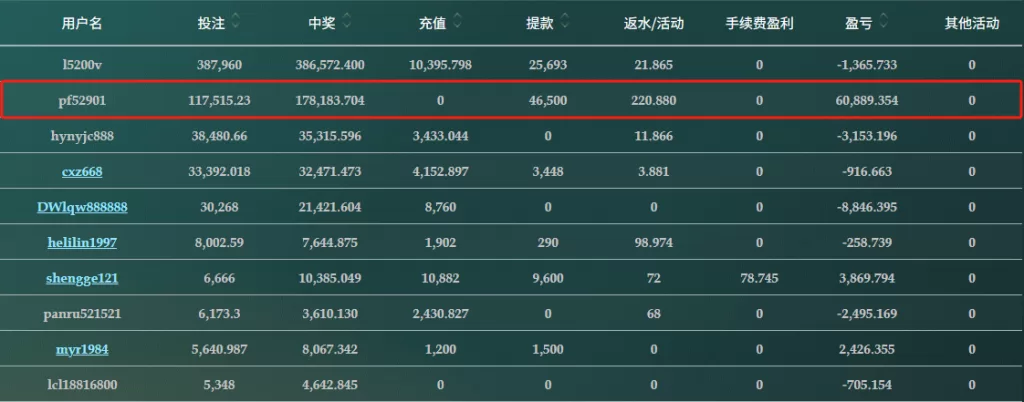Open user DWlqw888888 link
The image size is (1024, 402).
(82, 208)
